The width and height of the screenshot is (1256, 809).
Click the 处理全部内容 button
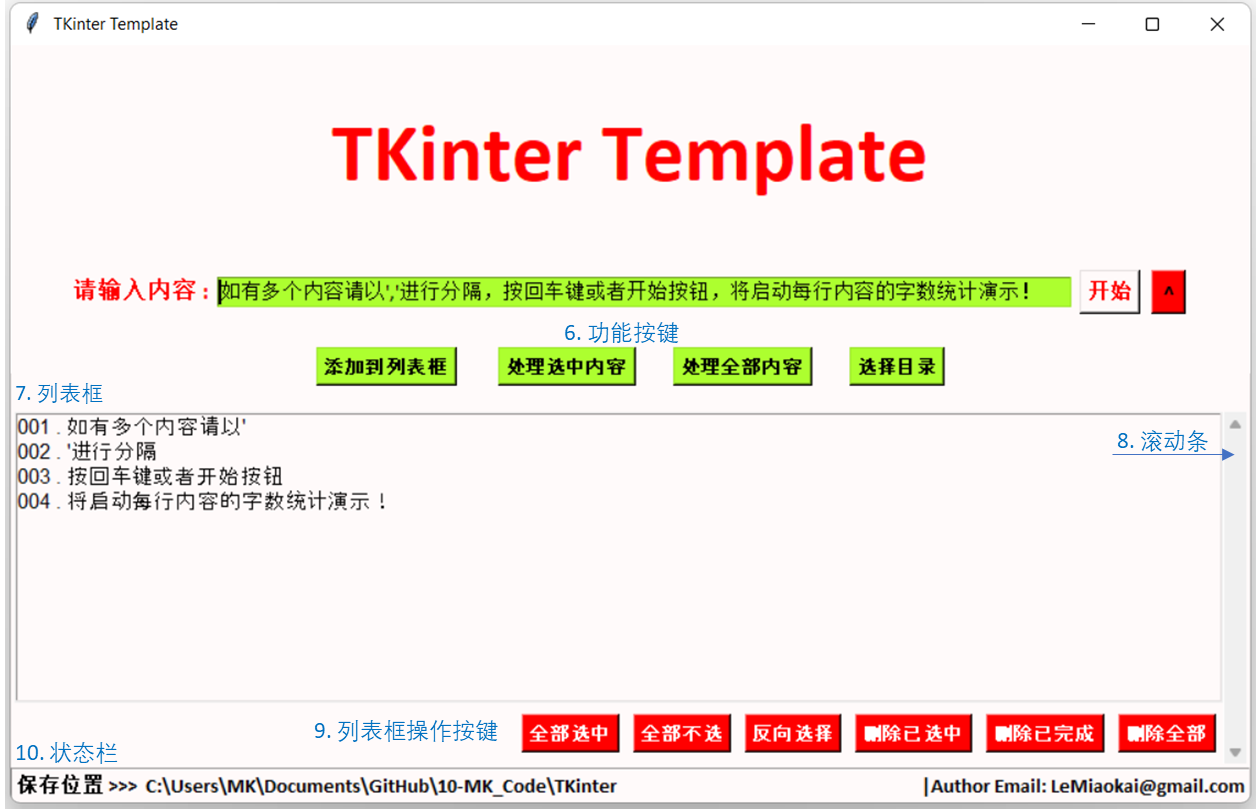click(x=742, y=365)
